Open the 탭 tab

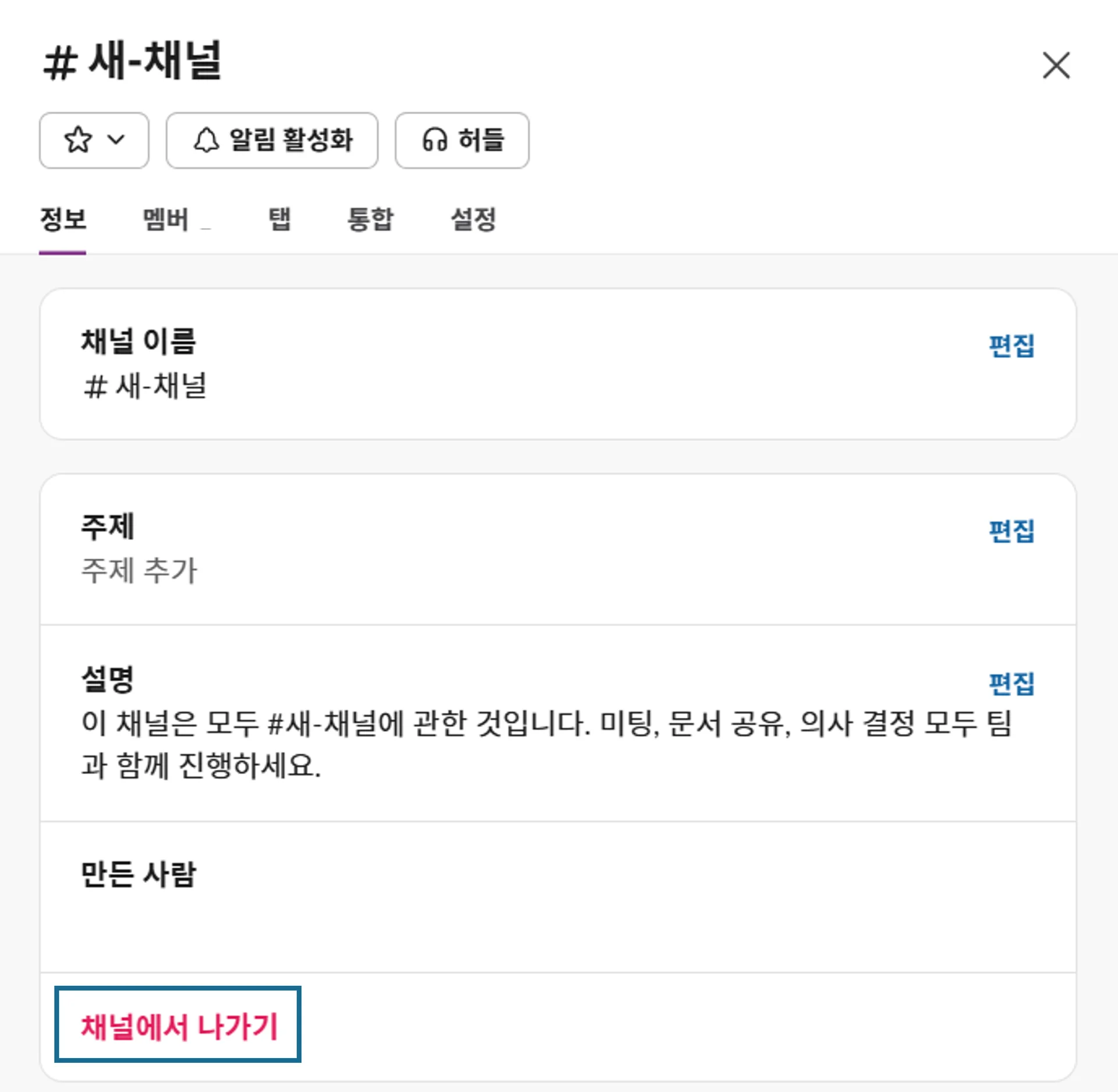(x=279, y=220)
